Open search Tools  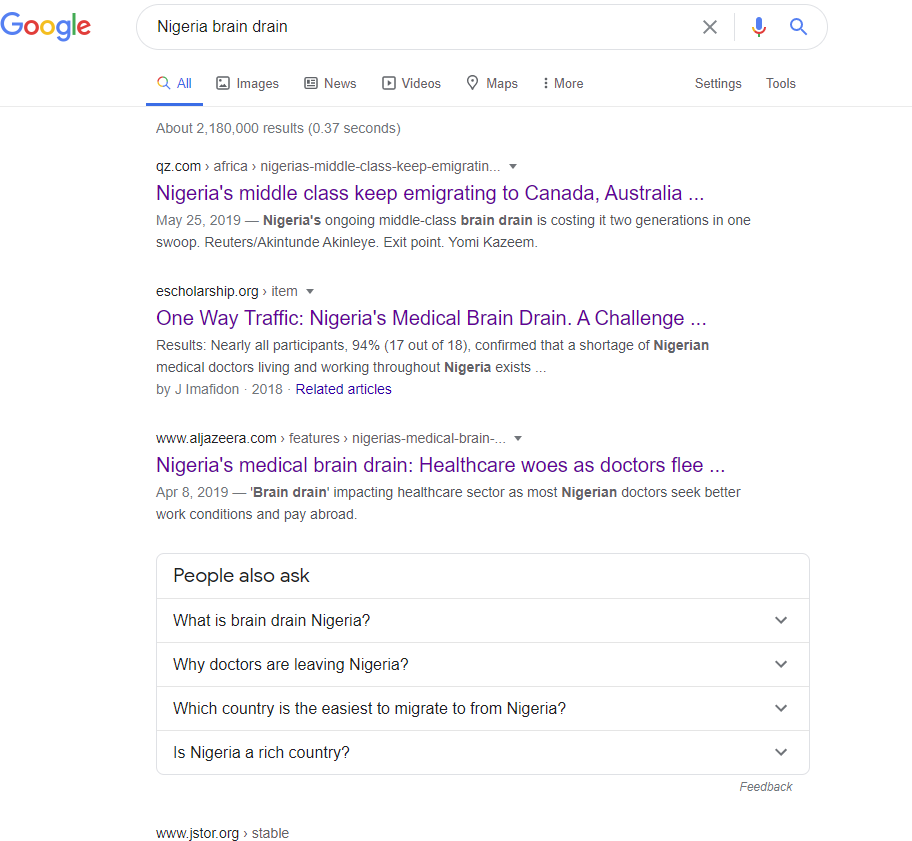point(781,84)
